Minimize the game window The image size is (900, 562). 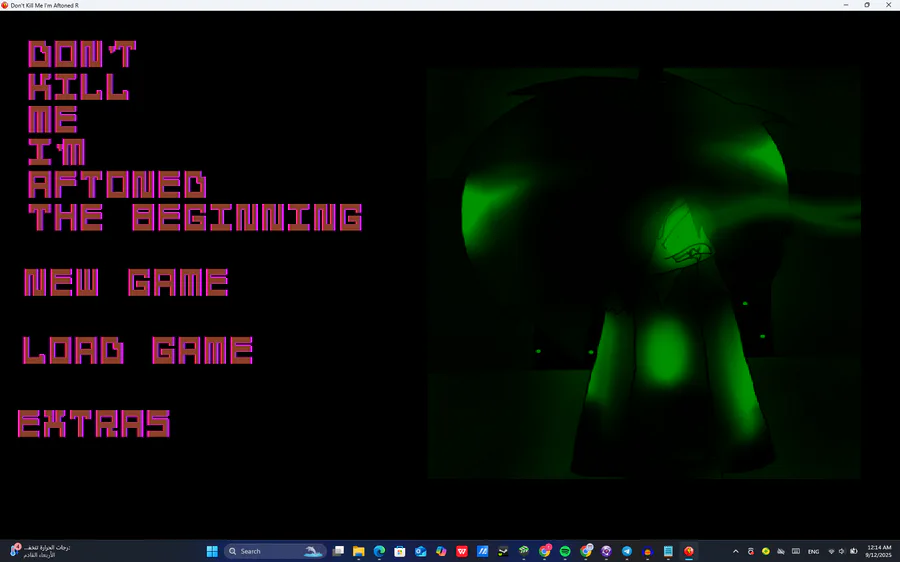point(845,5)
